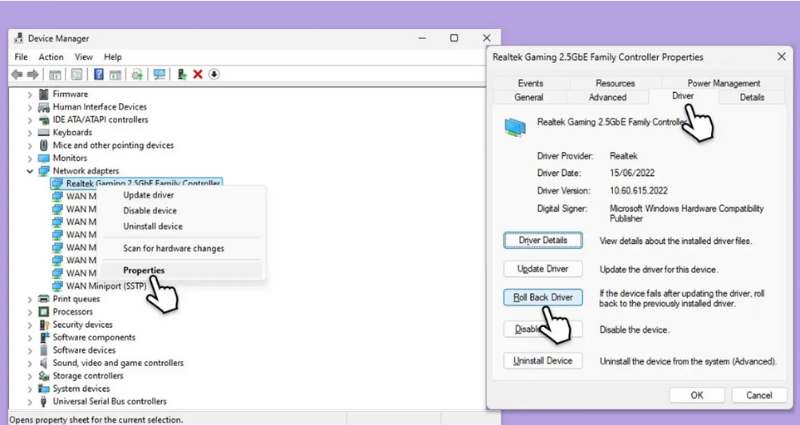The image size is (800, 425).
Task: Select the Print queues tree item
Action: click(x=76, y=299)
